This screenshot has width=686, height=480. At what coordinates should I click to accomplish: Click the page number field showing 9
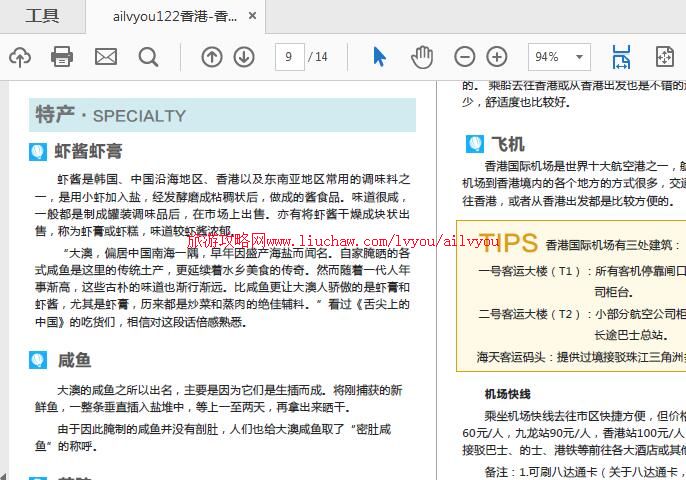coord(289,57)
